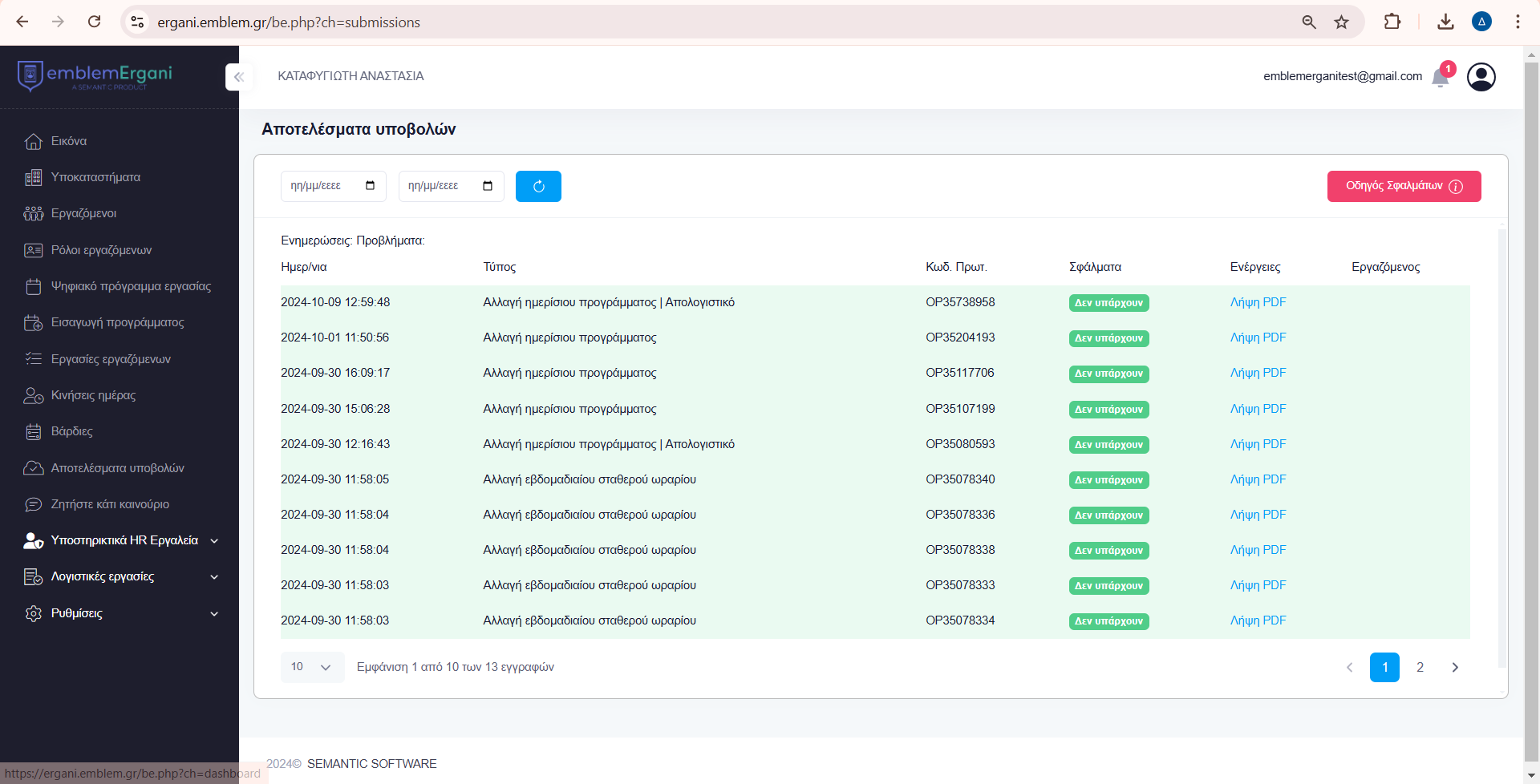
Task: Open rows-per-page dropdown showing 10
Action: point(312,667)
